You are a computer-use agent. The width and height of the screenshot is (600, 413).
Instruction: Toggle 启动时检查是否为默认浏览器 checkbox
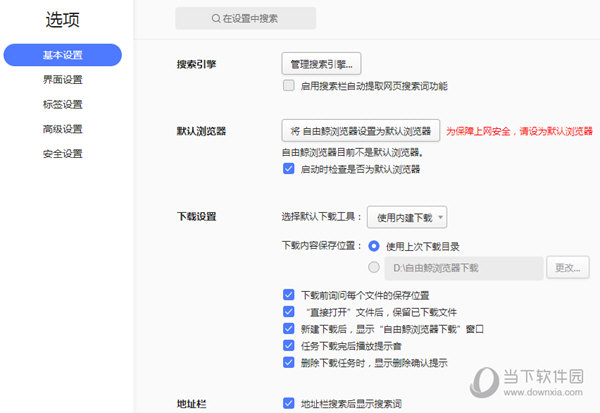[289, 170]
